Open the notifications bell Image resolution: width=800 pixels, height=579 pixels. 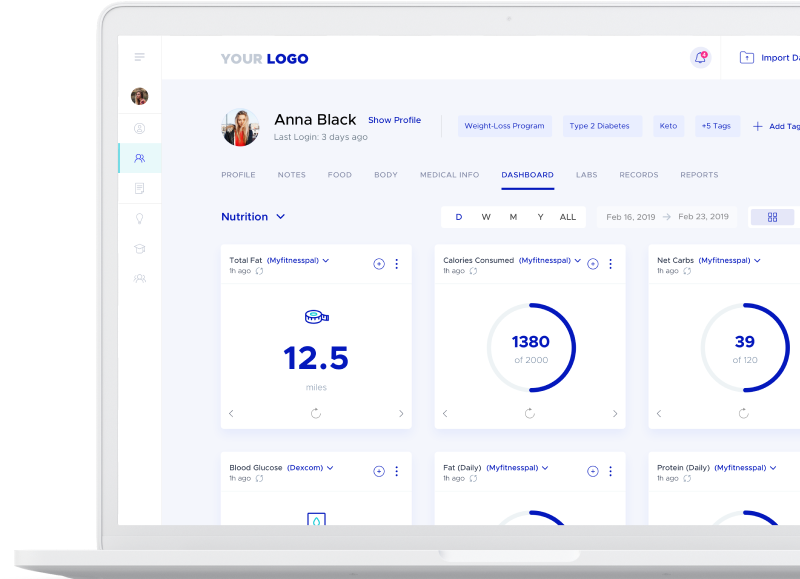[701, 58]
